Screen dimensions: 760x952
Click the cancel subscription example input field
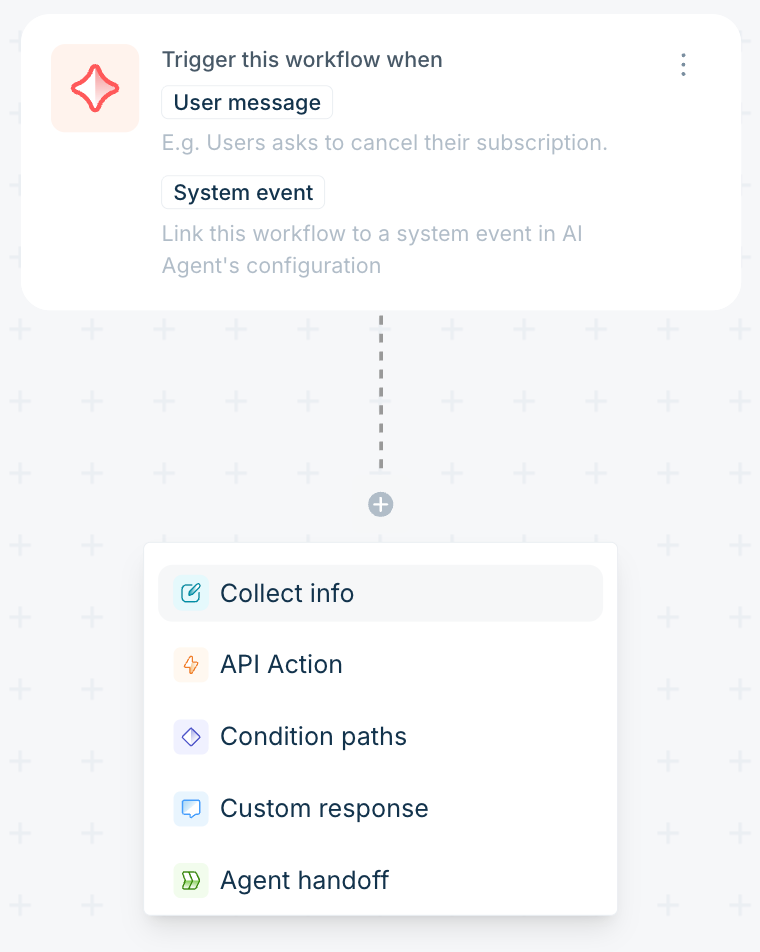coord(384,143)
